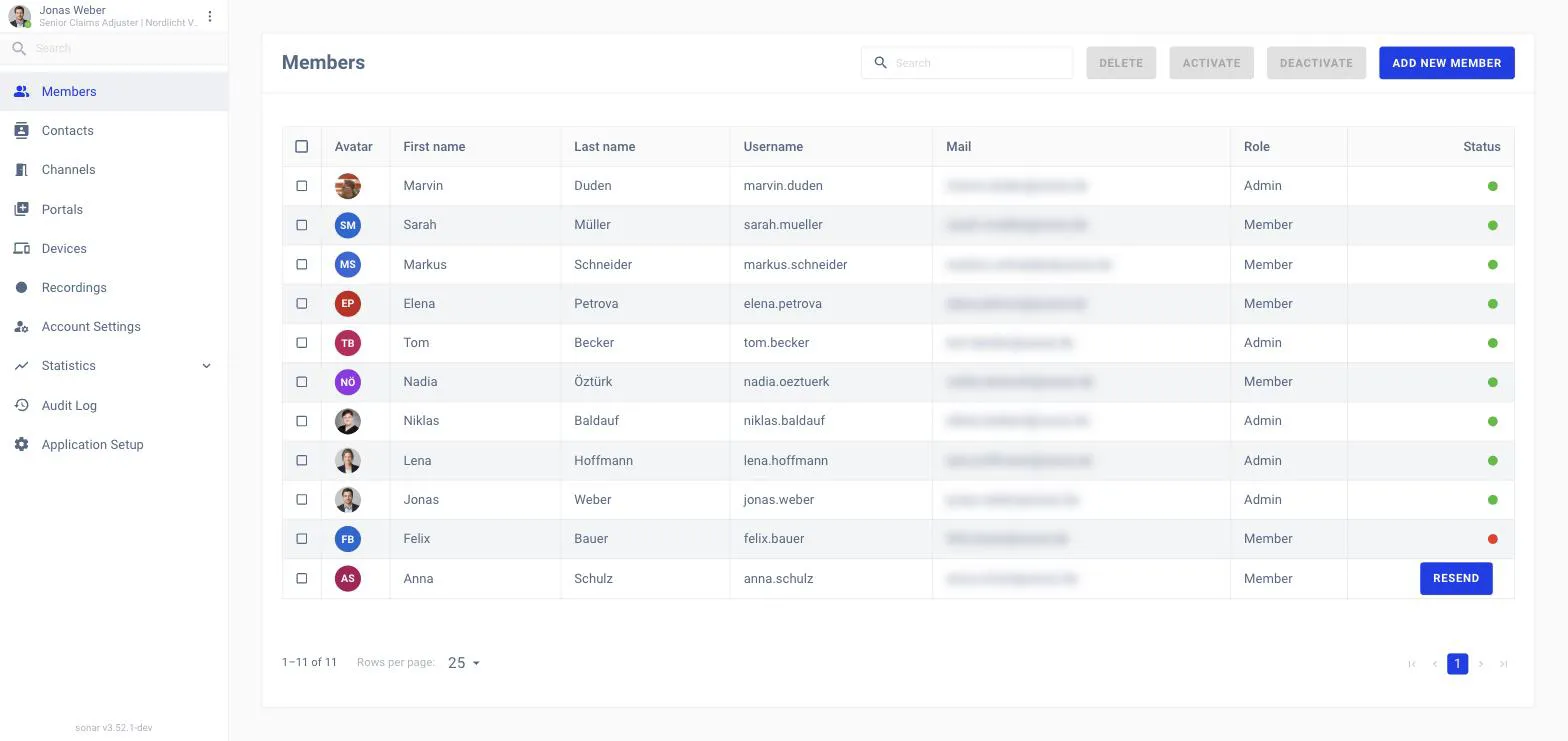This screenshot has width=1568, height=741.
Task: Click the ADD NEW MEMBER button
Action: pyautogui.click(x=1447, y=63)
